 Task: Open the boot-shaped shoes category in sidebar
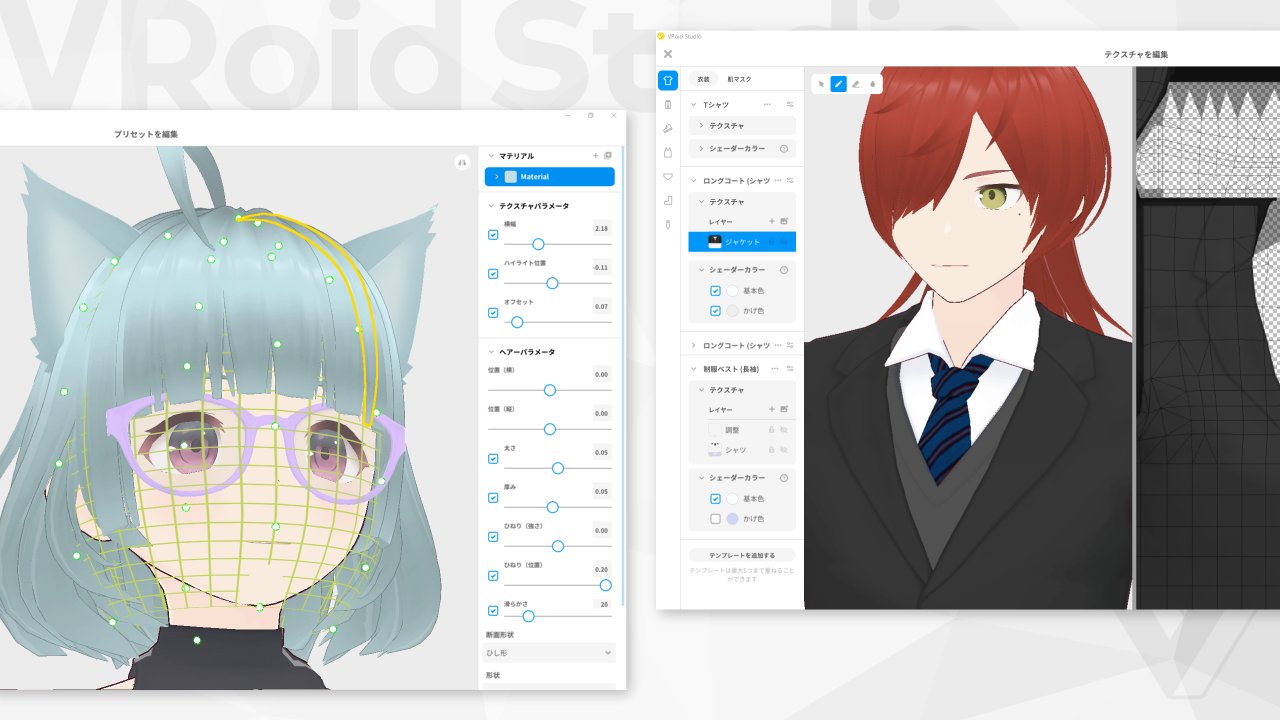(x=668, y=201)
